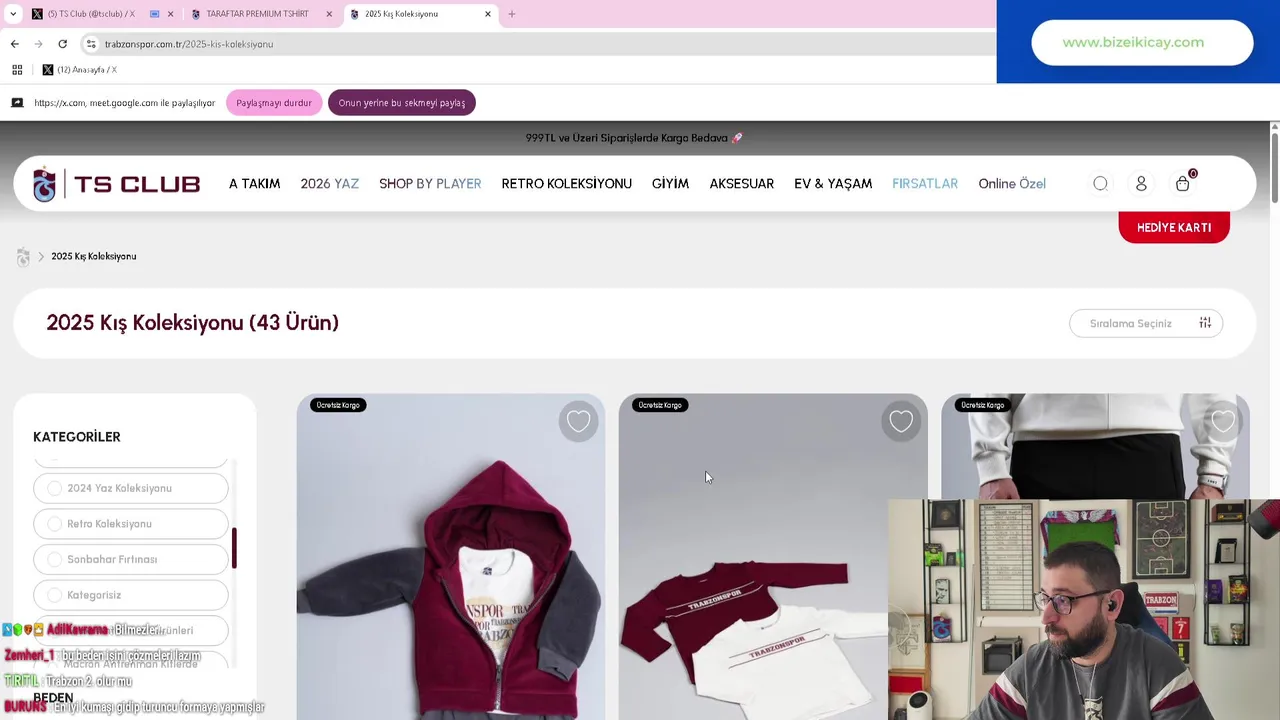Open the EV & YAŞAM menu
Image resolution: width=1280 pixels, height=720 pixels.
pos(833,184)
